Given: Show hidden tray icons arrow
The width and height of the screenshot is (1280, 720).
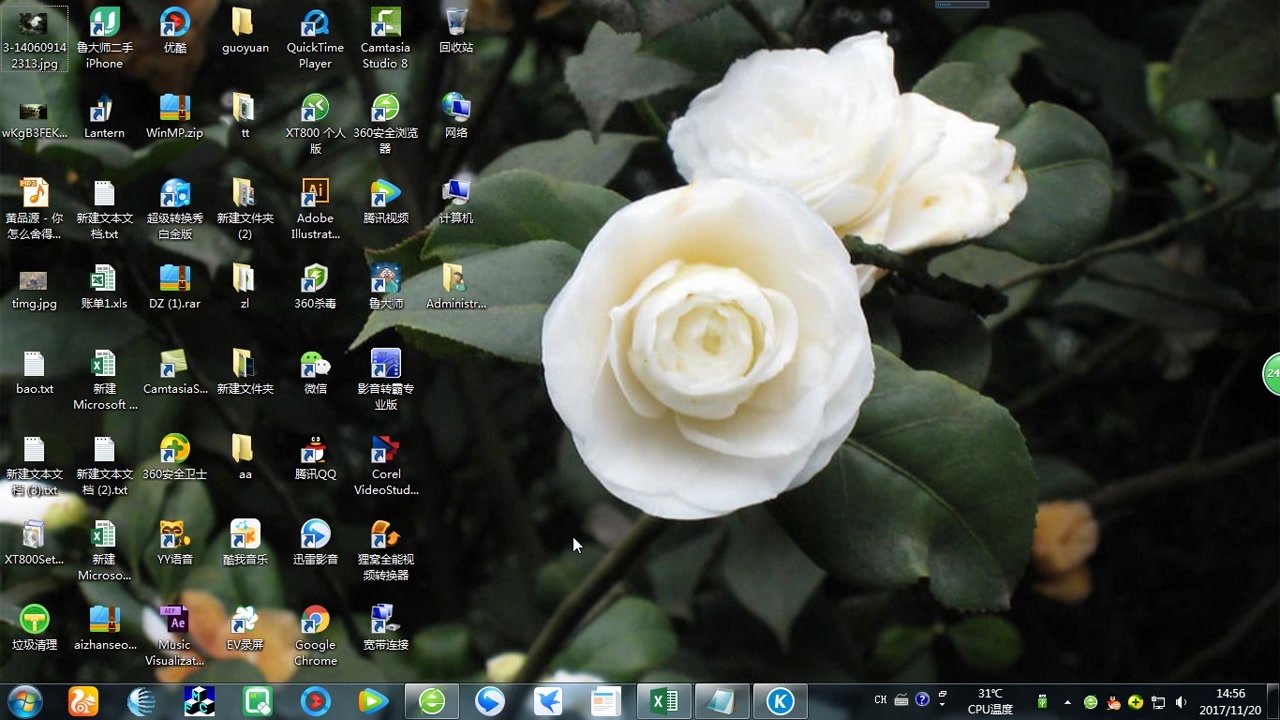Looking at the screenshot, I should [1067, 702].
